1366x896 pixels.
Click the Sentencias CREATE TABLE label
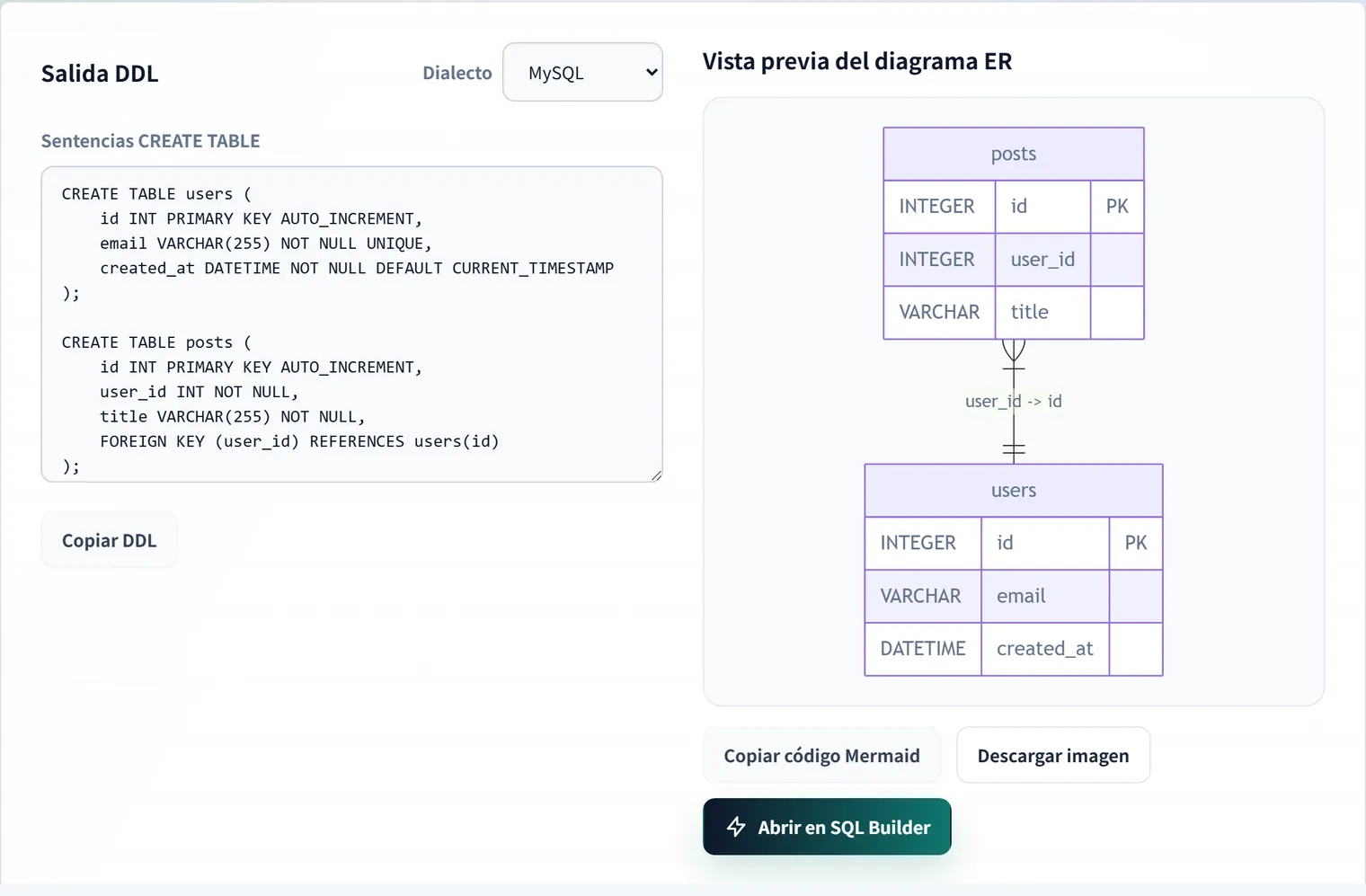(150, 141)
